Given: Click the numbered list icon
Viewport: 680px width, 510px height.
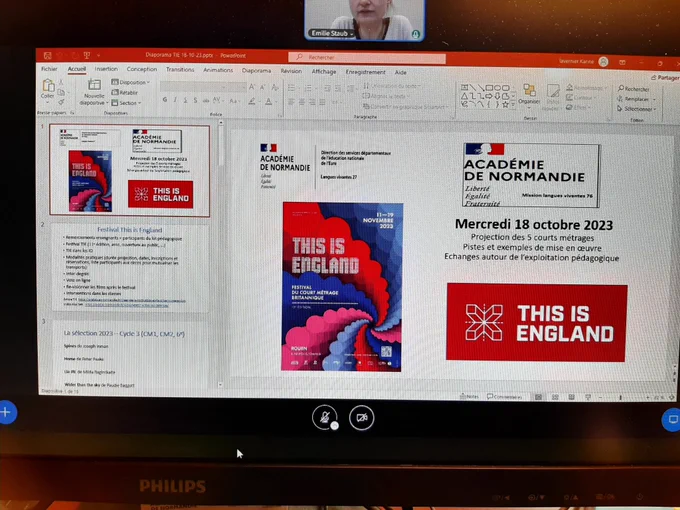Looking at the screenshot, I should (x=308, y=88).
